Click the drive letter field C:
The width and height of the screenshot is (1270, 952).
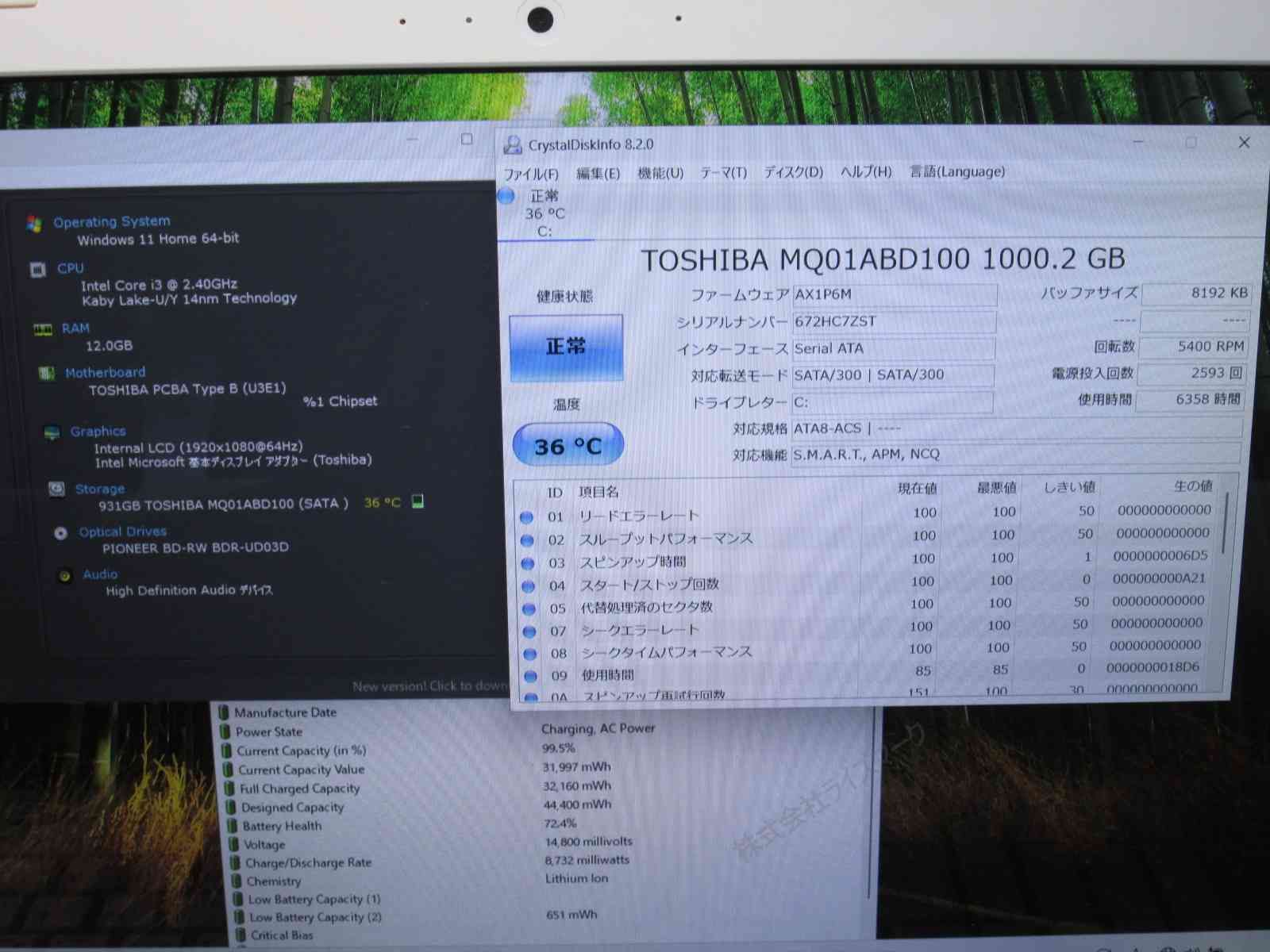(892, 402)
